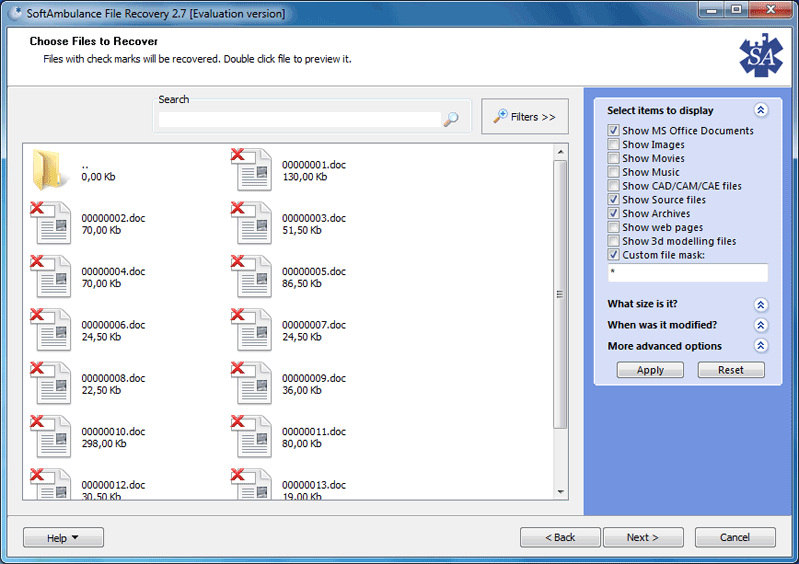Image resolution: width=799 pixels, height=564 pixels.
Task: Open the Help dropdown button
Action: (63, 538)
